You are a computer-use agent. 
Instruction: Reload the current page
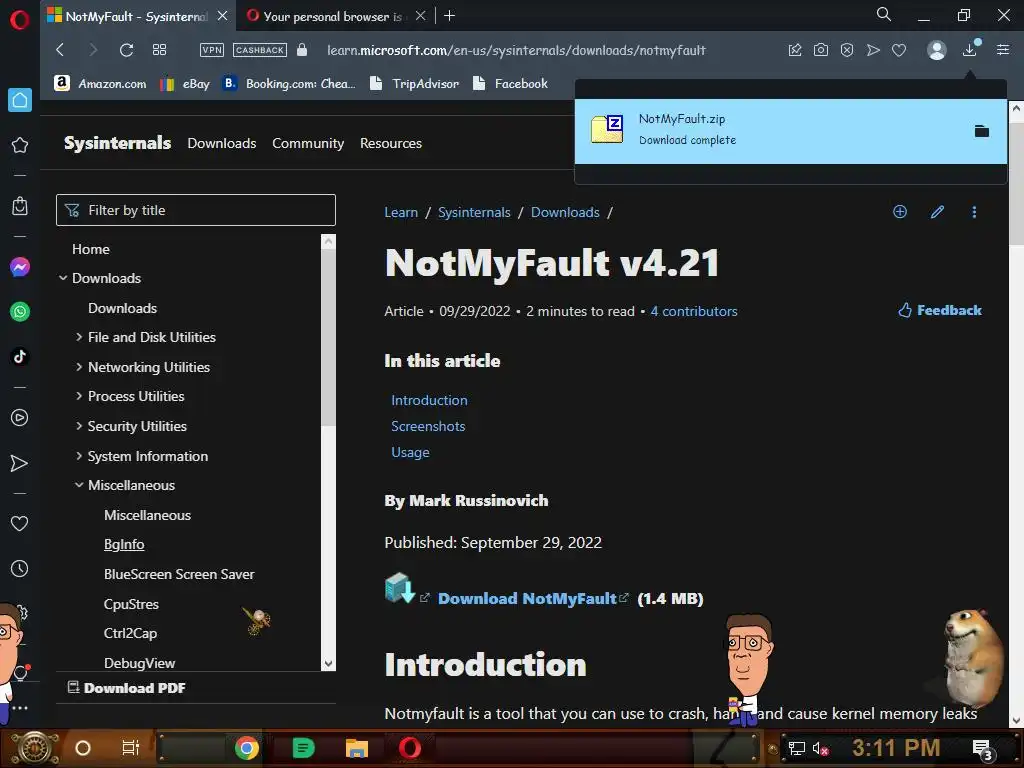pos(126,50)
